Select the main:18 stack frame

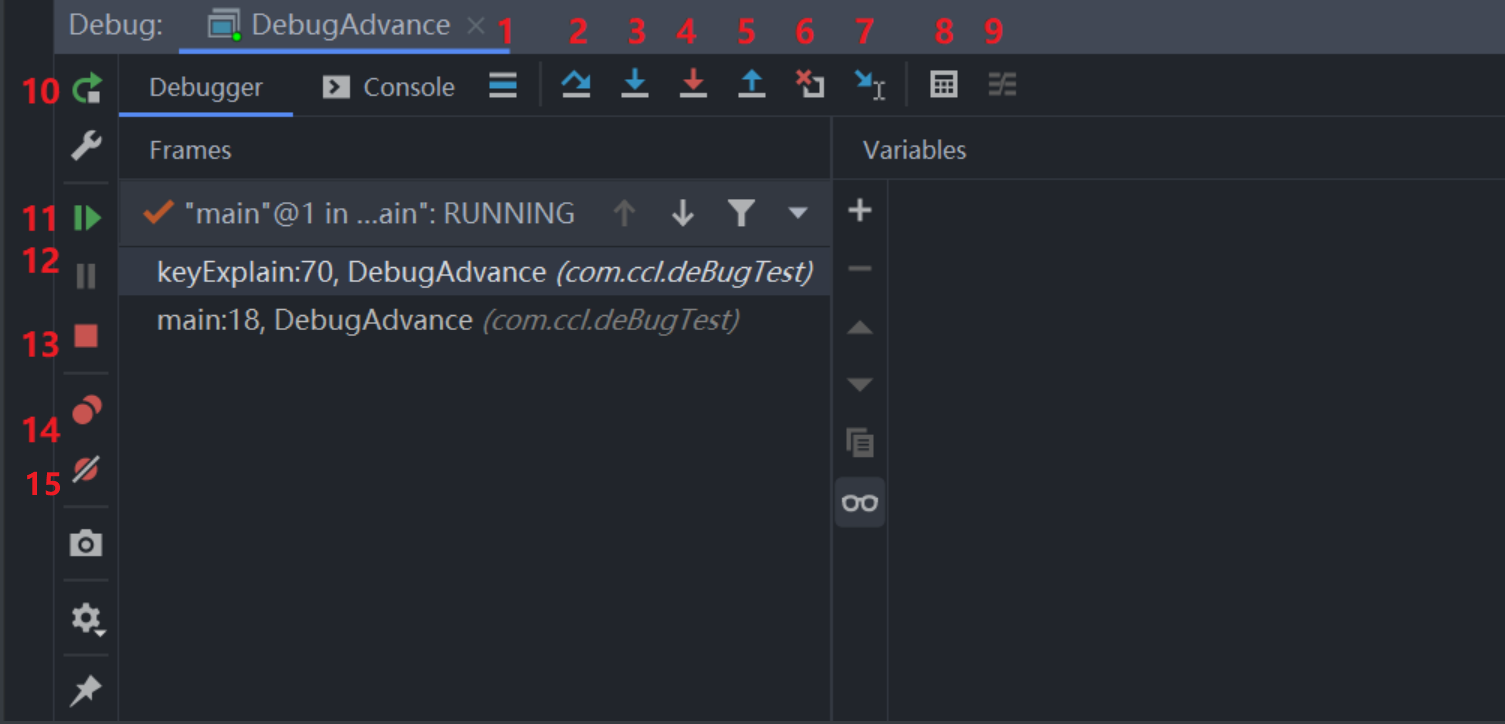[475, 320]
